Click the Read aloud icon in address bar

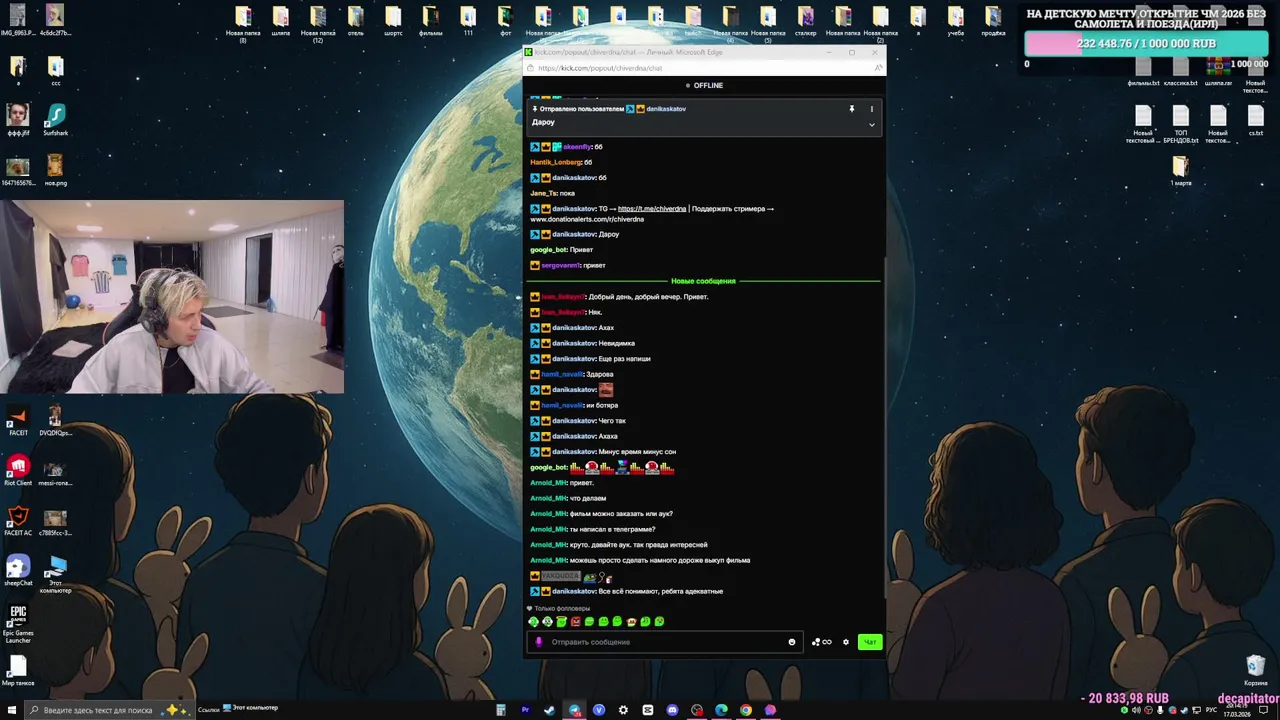(x=877, y=68)
